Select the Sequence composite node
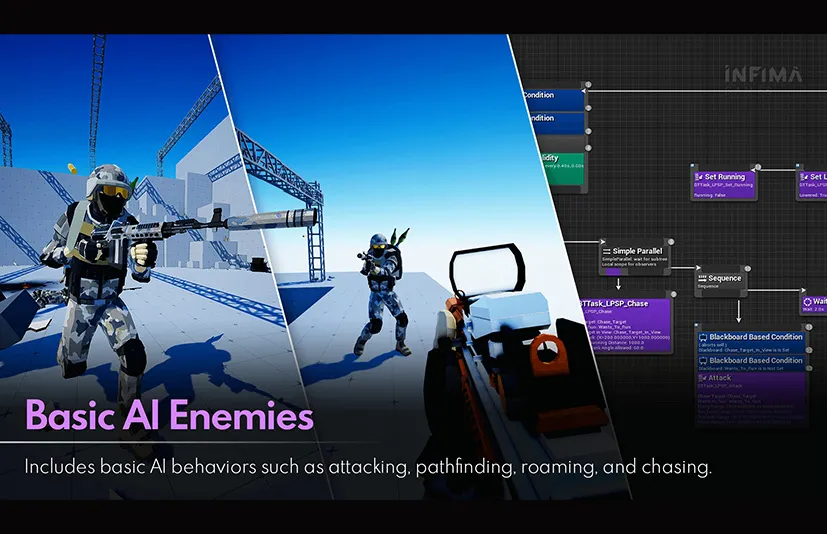The width and height of the screenshot is (827, 534). point(720,282)
